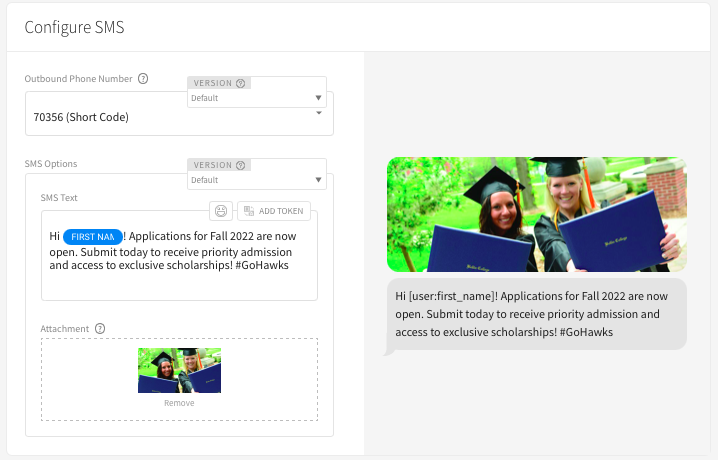
Task: Click the attachment thumbnail image
Action: 180,370
